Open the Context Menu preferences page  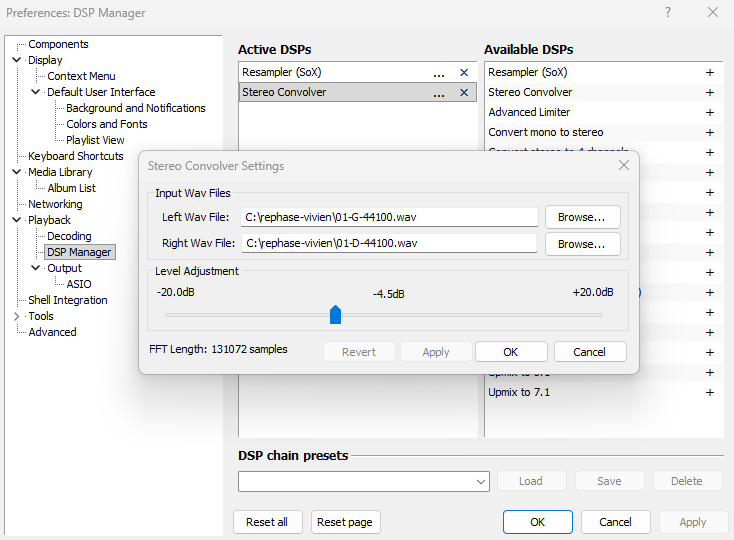point(81,76)
